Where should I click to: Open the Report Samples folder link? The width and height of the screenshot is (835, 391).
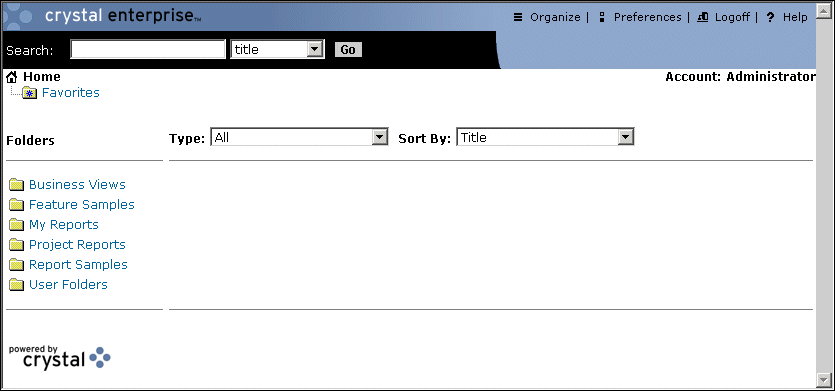78,265
